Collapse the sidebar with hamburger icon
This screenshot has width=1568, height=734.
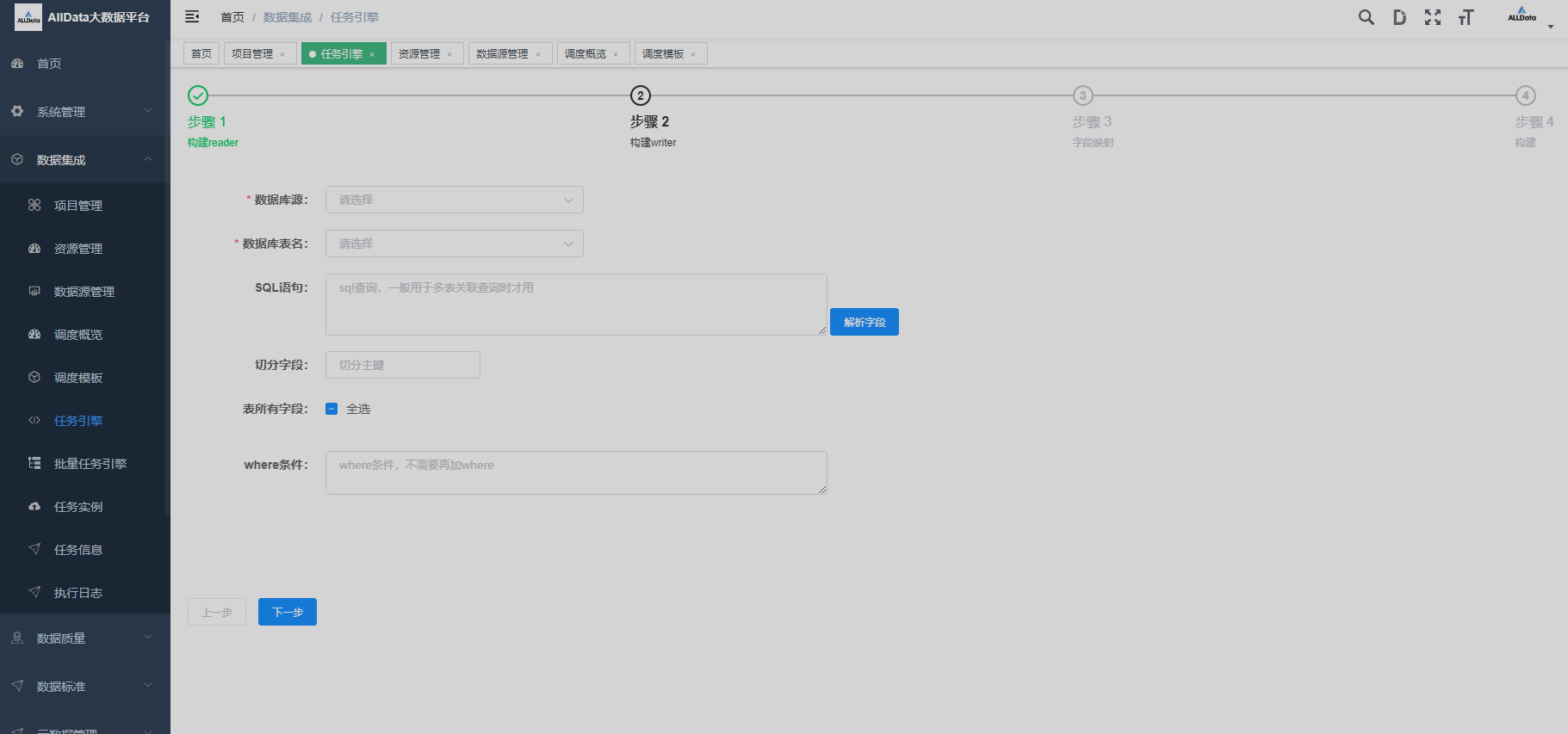point(192,16)
